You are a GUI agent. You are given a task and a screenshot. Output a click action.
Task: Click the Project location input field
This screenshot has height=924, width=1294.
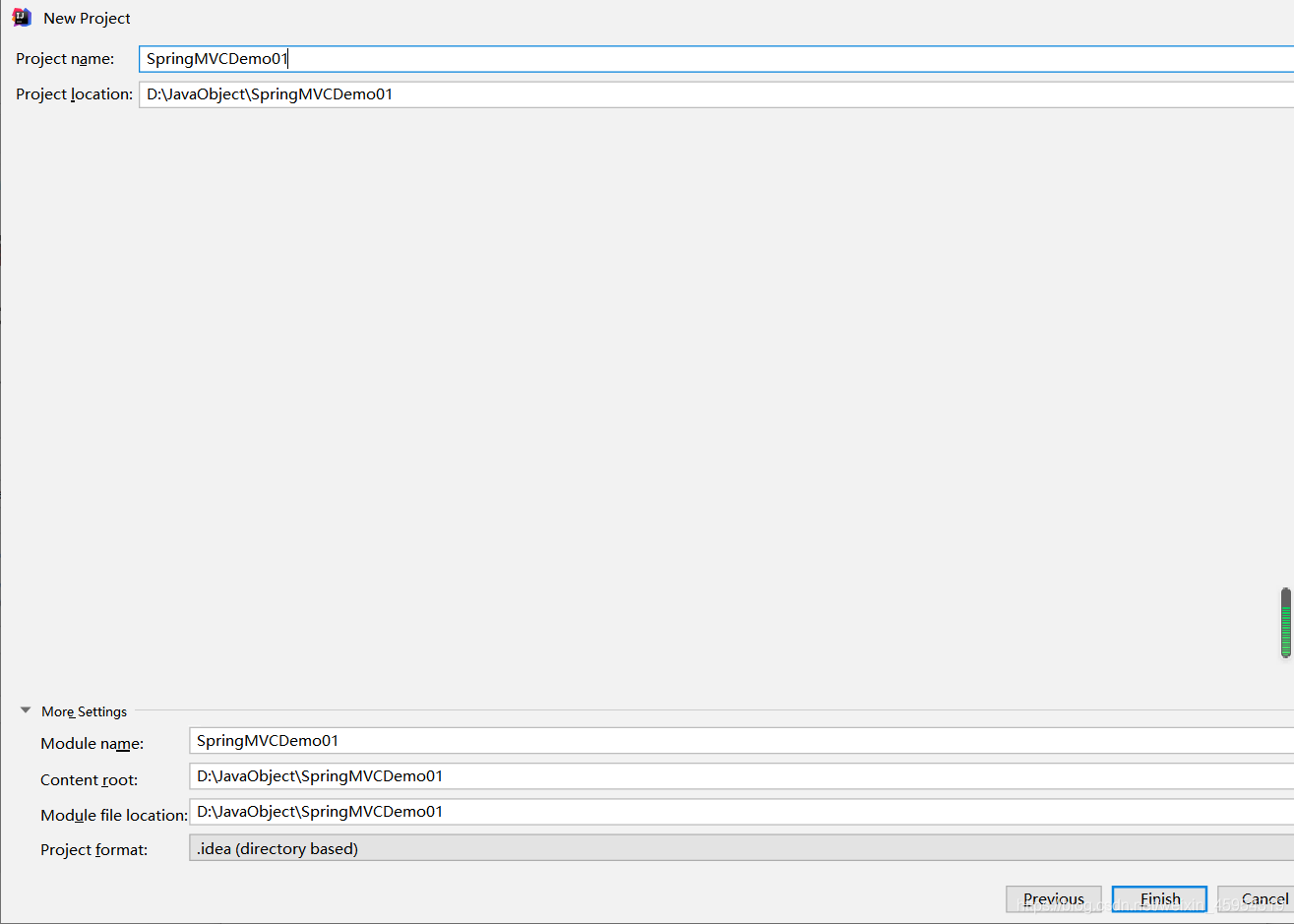(716, 94)
